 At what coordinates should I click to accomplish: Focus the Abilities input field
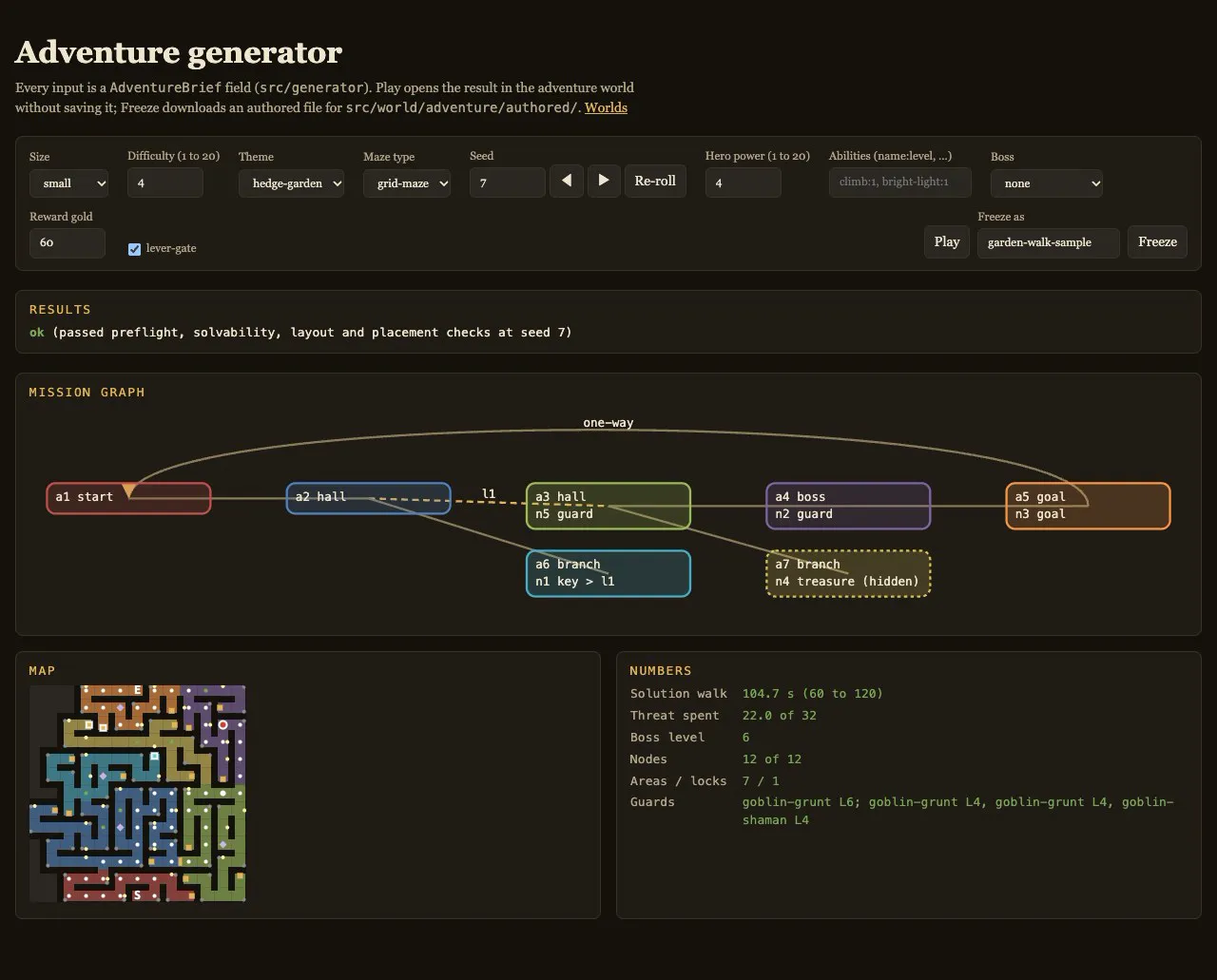(900, 183)
